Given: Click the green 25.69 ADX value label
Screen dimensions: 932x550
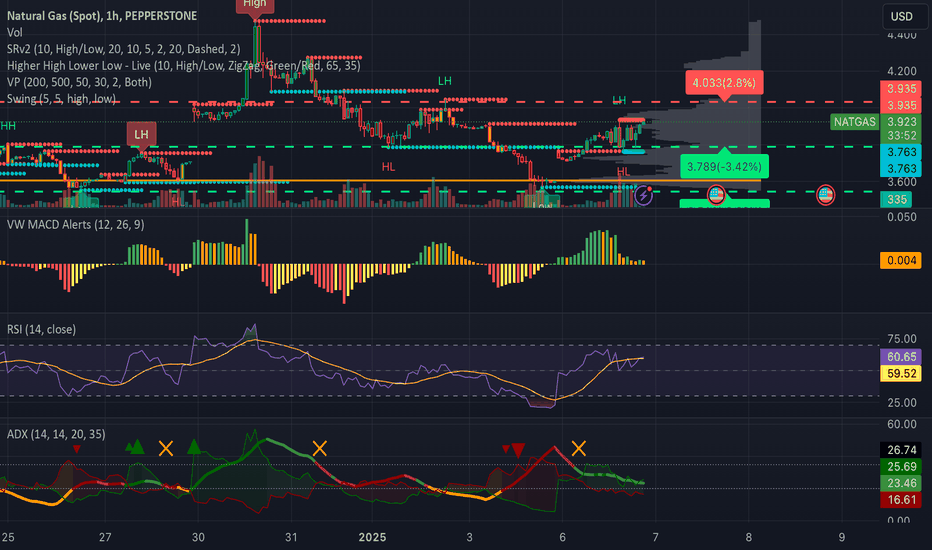Looking at the screenshot, I should click(x=901, y=467).
